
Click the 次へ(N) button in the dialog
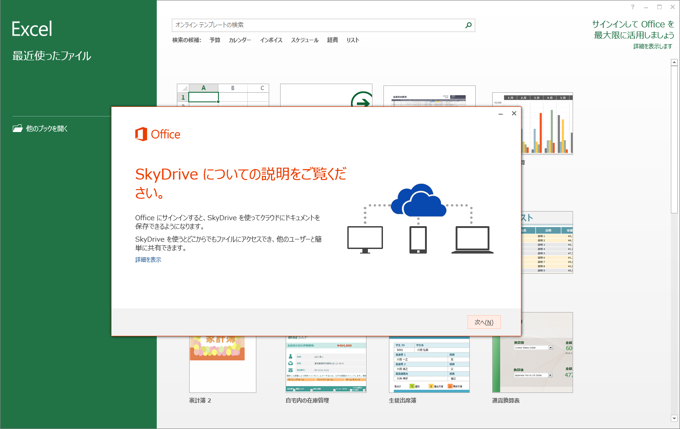[484, 322]
